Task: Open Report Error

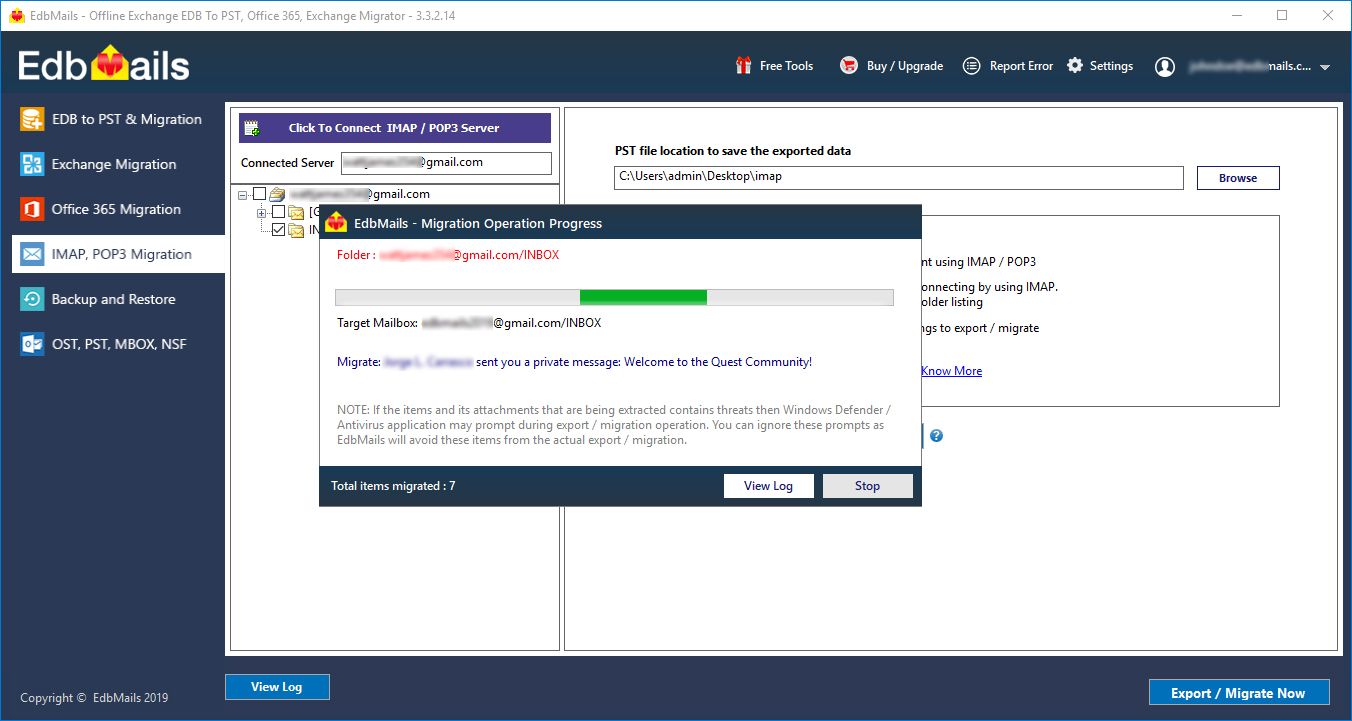Action: (1008, 66)
